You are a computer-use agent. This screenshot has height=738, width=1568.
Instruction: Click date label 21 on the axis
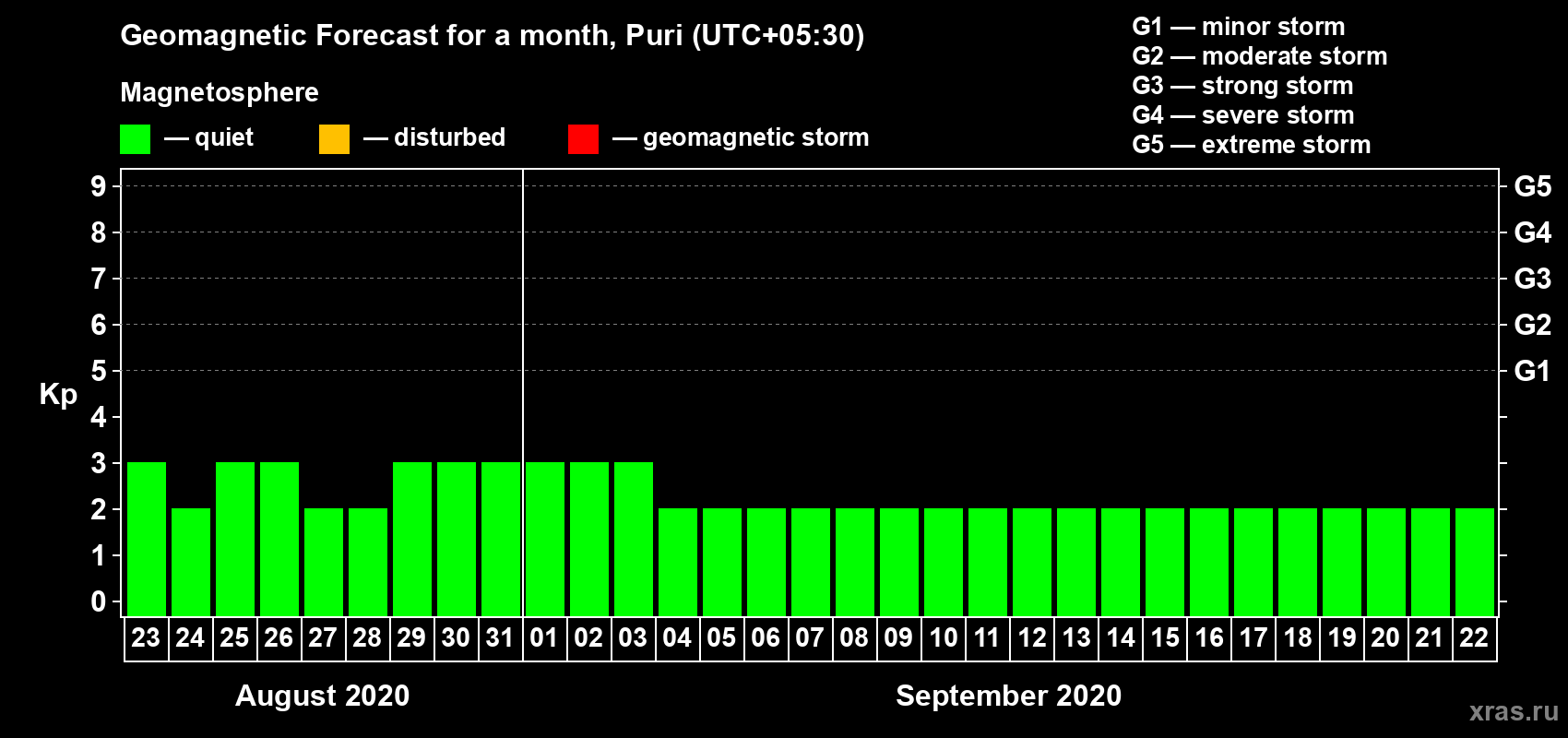pyautogui.click(x=1430, y=638)
